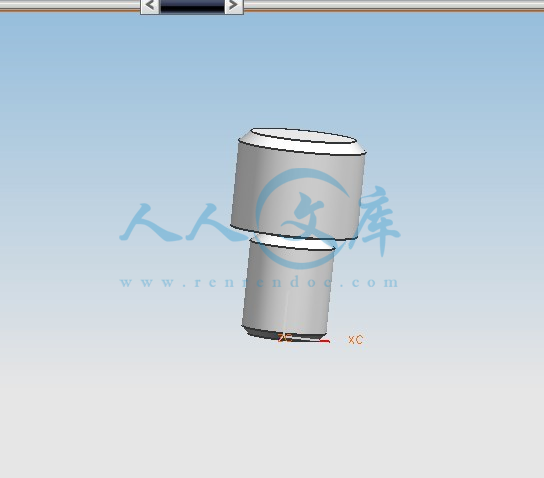Click the dark horizontal scrollbar thumb
Viewport: 544px width, 478px height.
coord(192,6)
